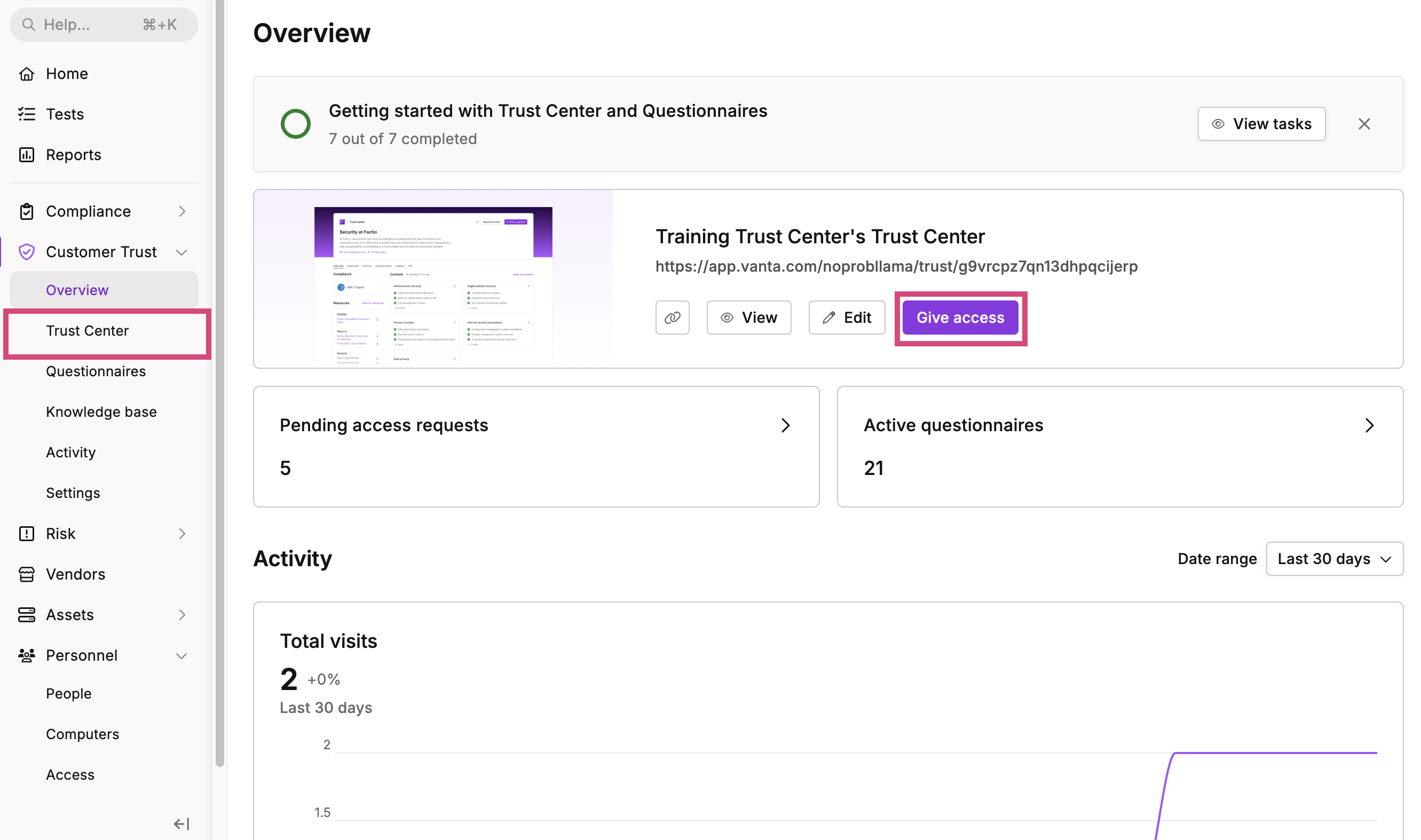Click the Customer Trust shield icon

click(27, 252)
